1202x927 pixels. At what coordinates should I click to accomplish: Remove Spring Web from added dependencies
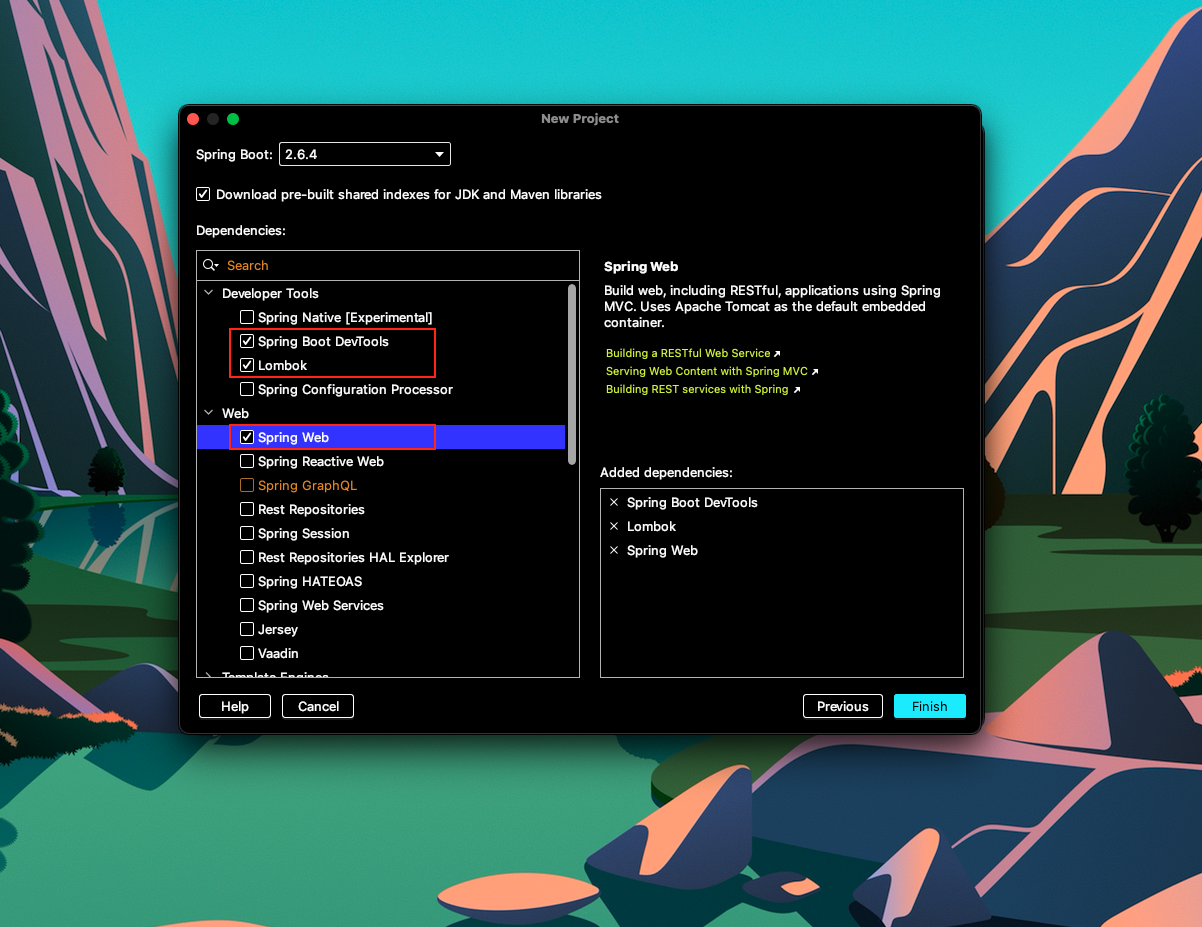point(614,550)
